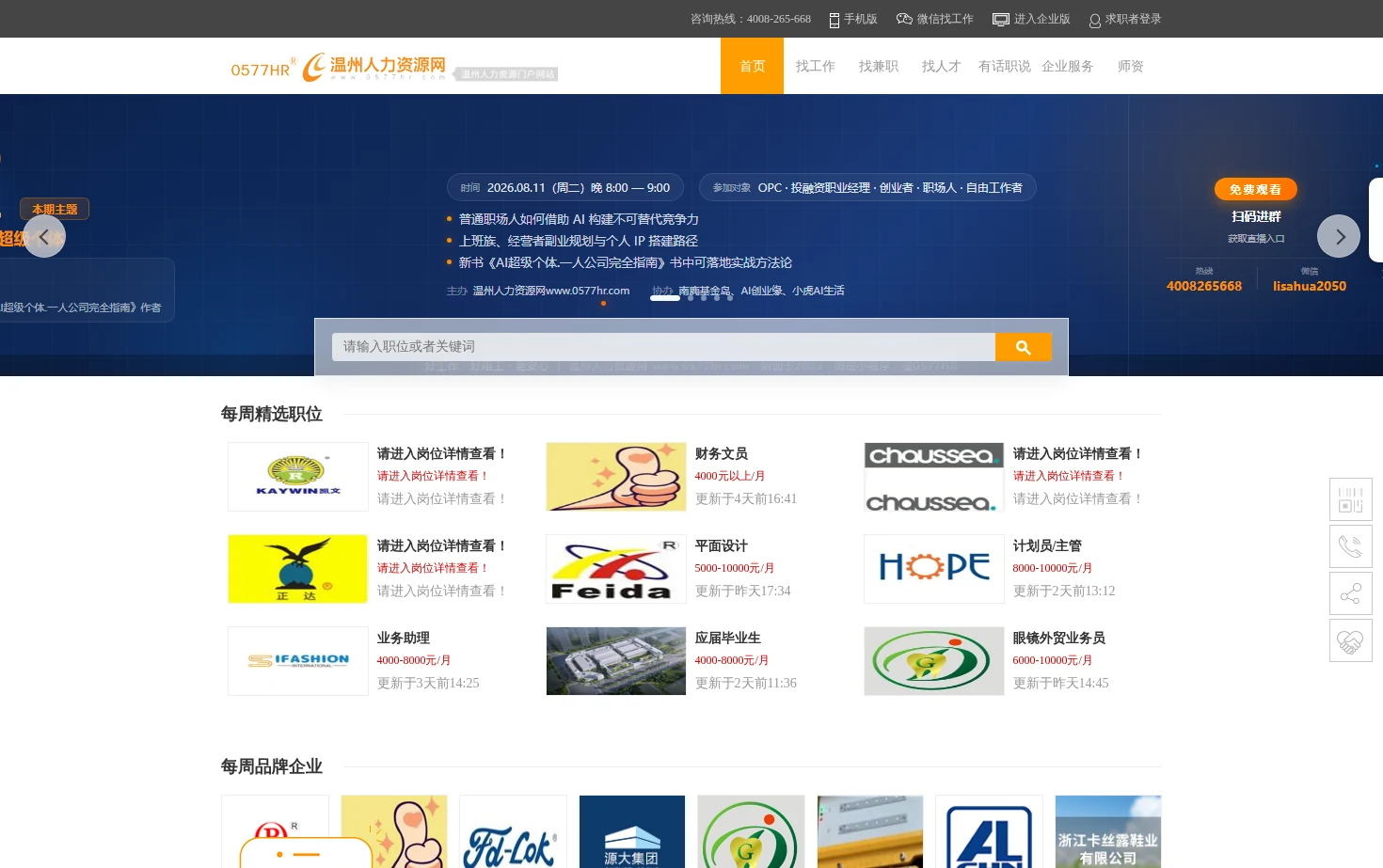Open the Feida company logo
The image size is (1383, 868).
pyautogui.click(x=616, y=569)
